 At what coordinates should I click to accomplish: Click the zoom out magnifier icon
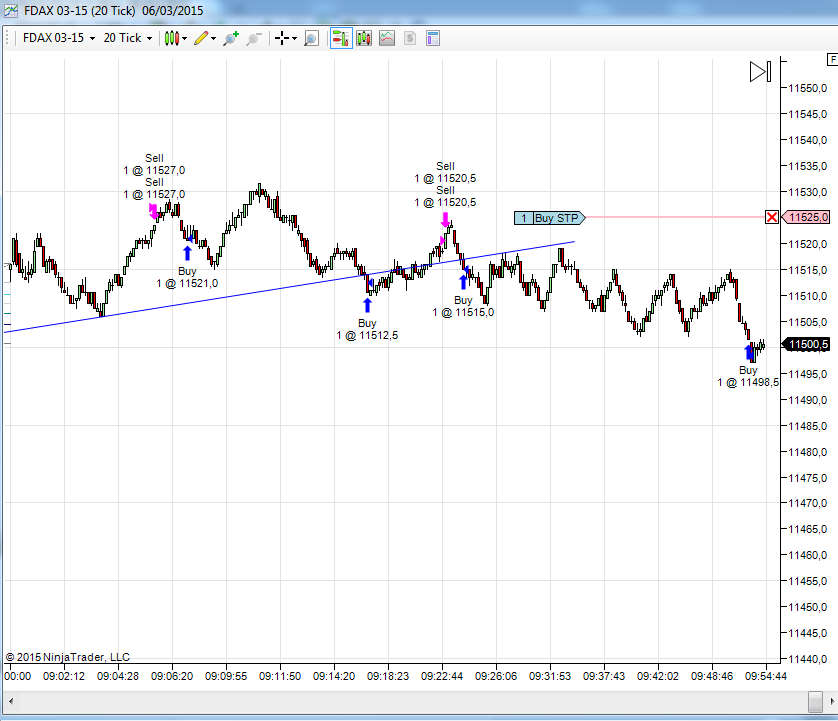[253, 38]
